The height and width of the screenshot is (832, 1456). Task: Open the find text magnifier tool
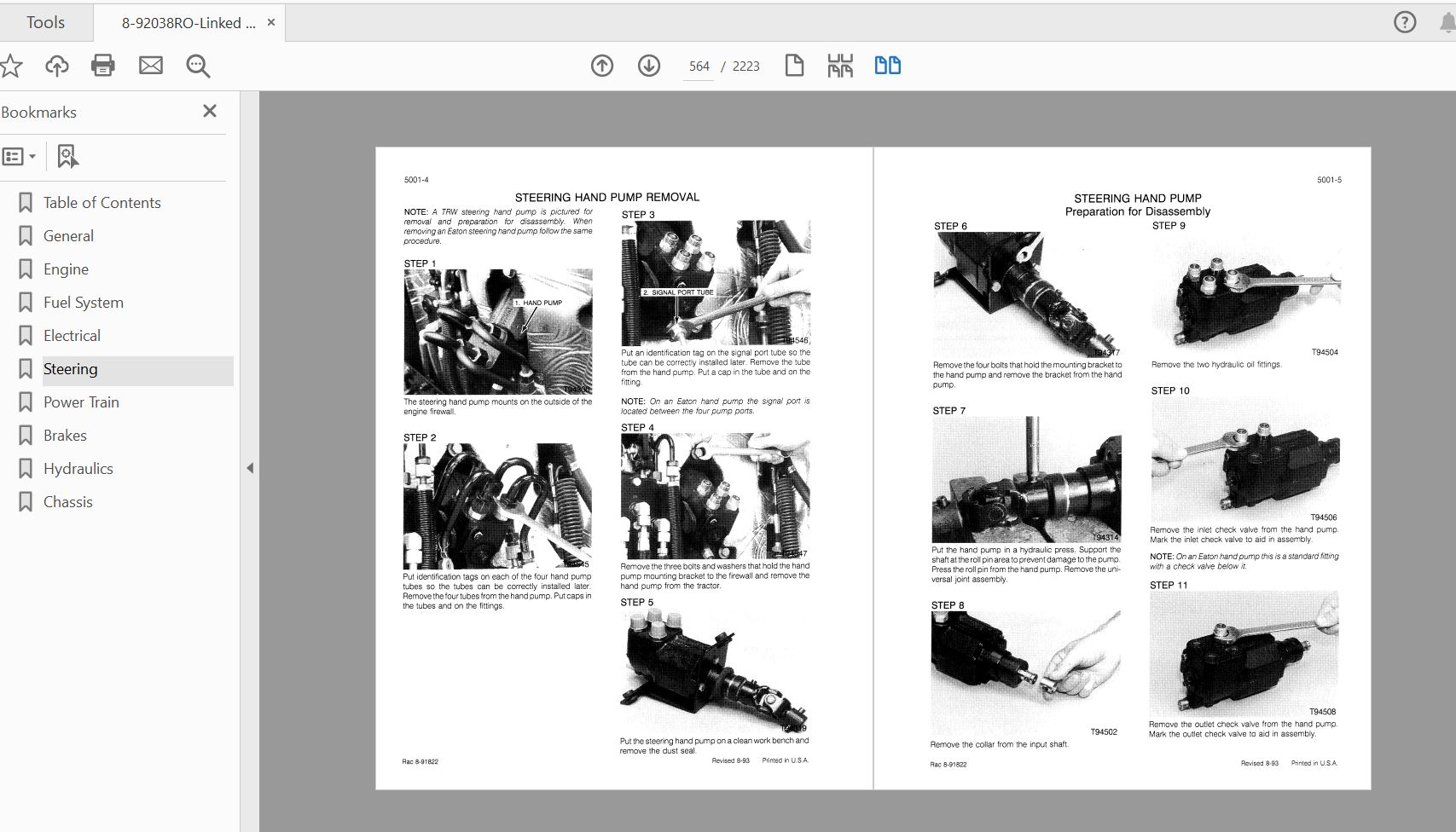pyautogui.click(x=198, y=66)
